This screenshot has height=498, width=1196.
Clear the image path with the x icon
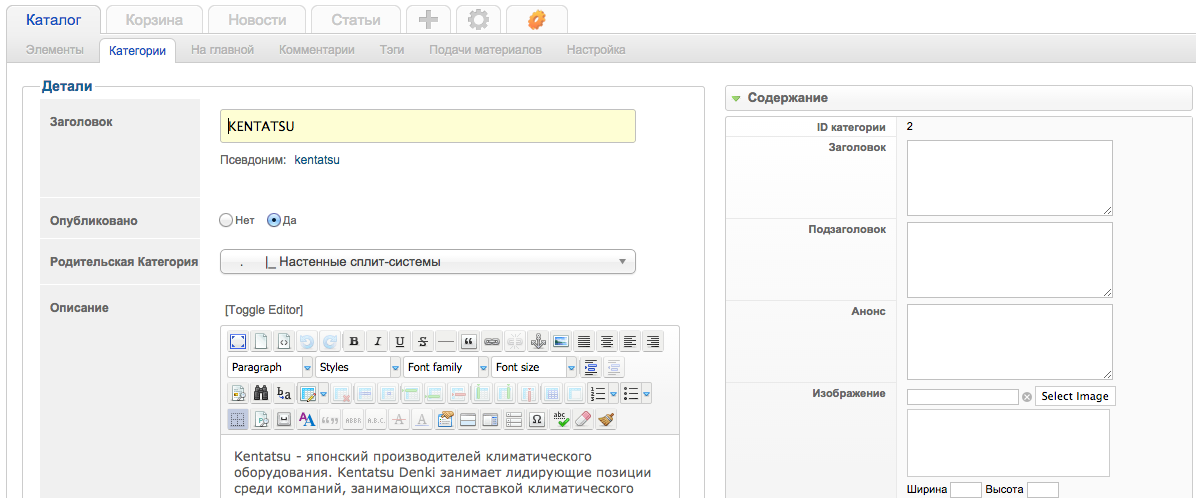[1027, 397]
